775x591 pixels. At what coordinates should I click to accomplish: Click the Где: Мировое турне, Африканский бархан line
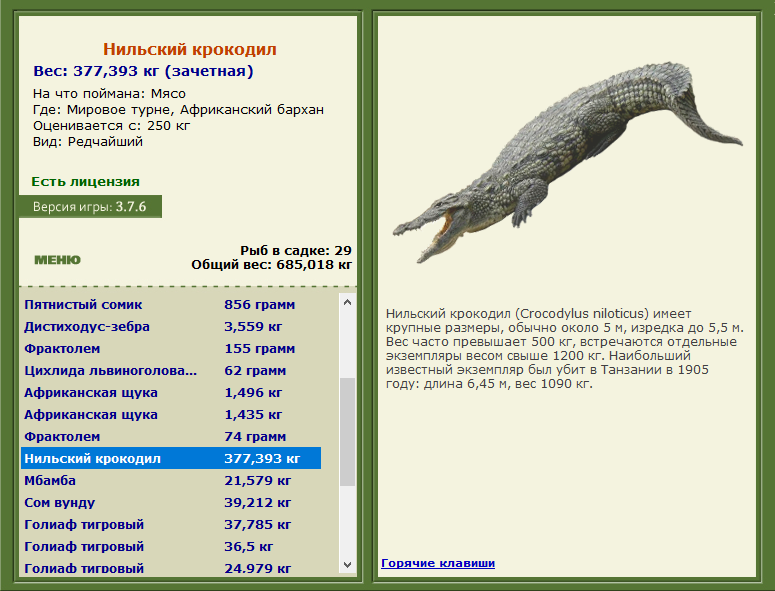pyautogui.click(x=178, y=110)
